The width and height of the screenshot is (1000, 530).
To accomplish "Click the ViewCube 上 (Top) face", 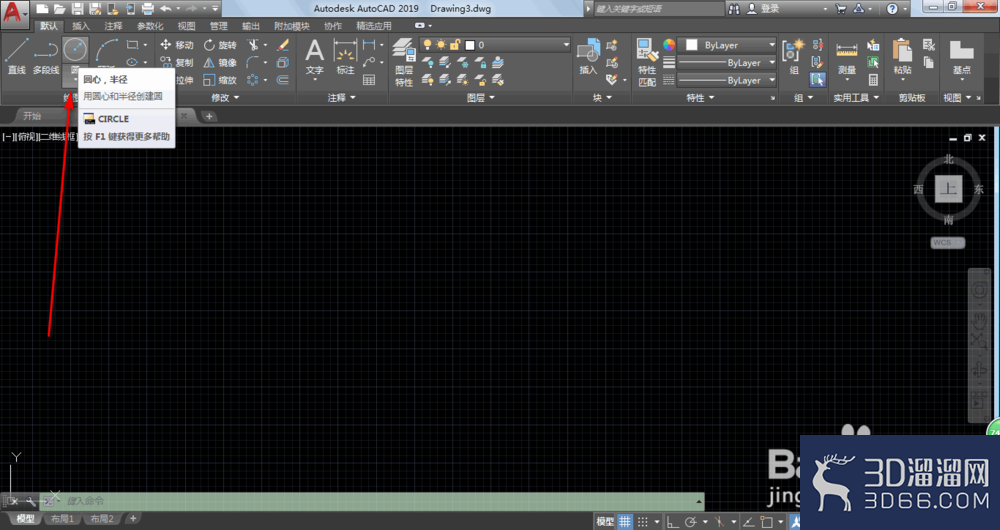I will 948,189.
